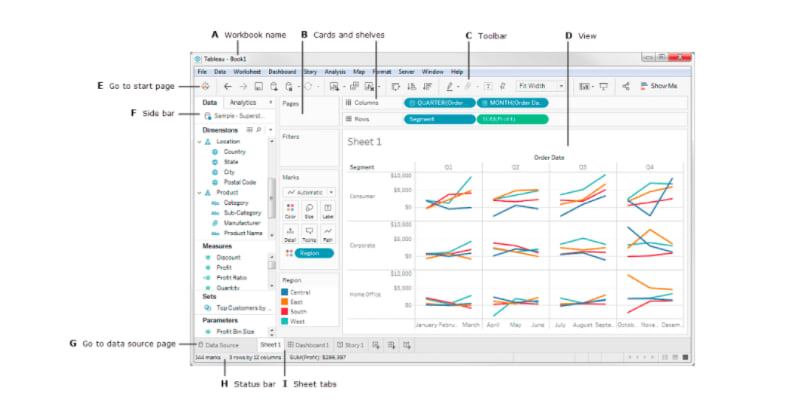Click the Central color swatch in Region legend
This screenshot has width=785, height=400.
click(285, 292)
